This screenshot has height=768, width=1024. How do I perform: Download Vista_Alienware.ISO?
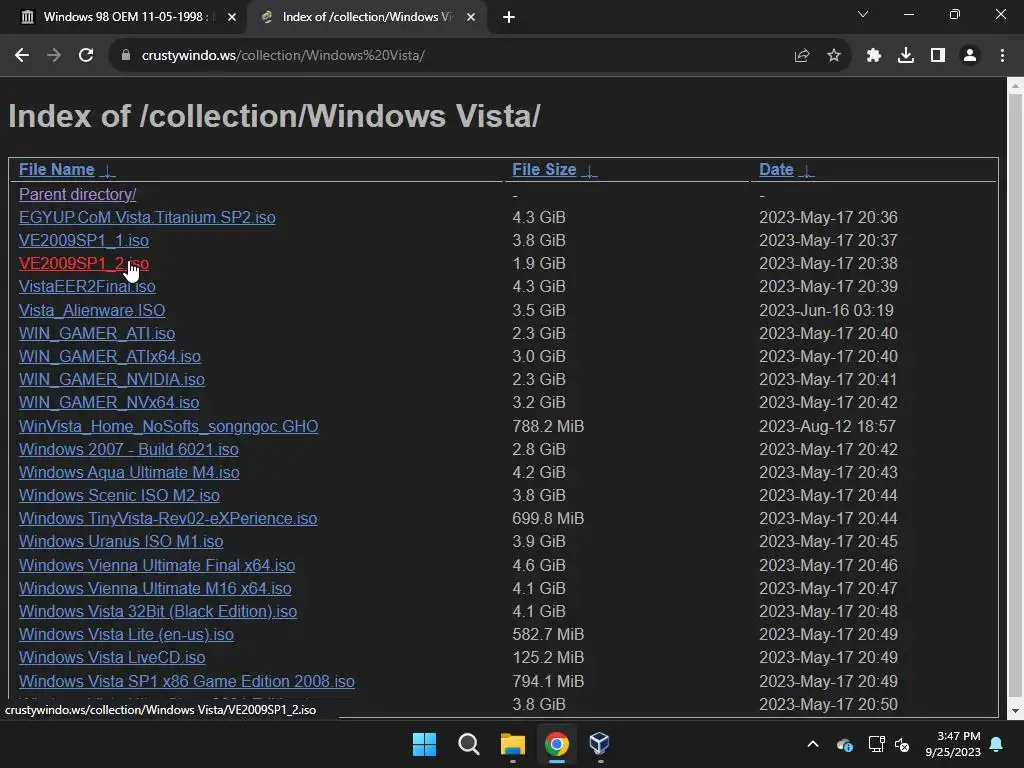[x=92, y=310]
